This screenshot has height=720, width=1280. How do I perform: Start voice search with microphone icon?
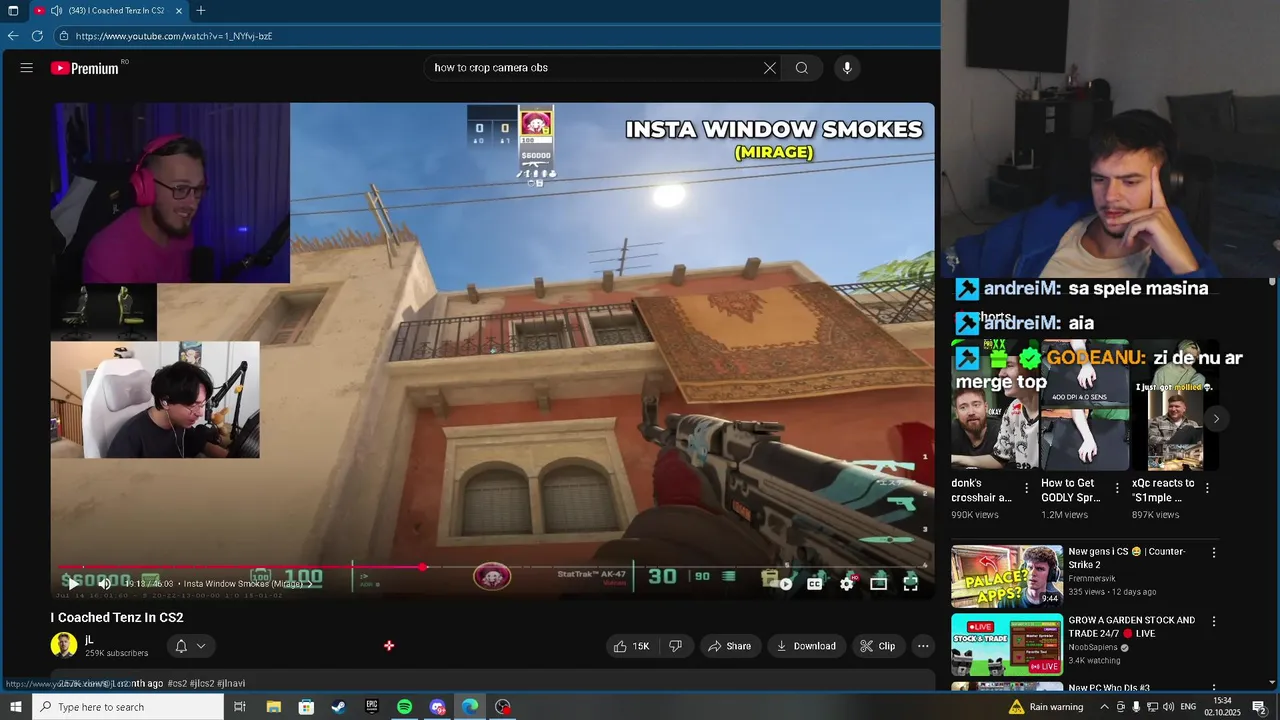pyautogui.click(x=847, y=68)
